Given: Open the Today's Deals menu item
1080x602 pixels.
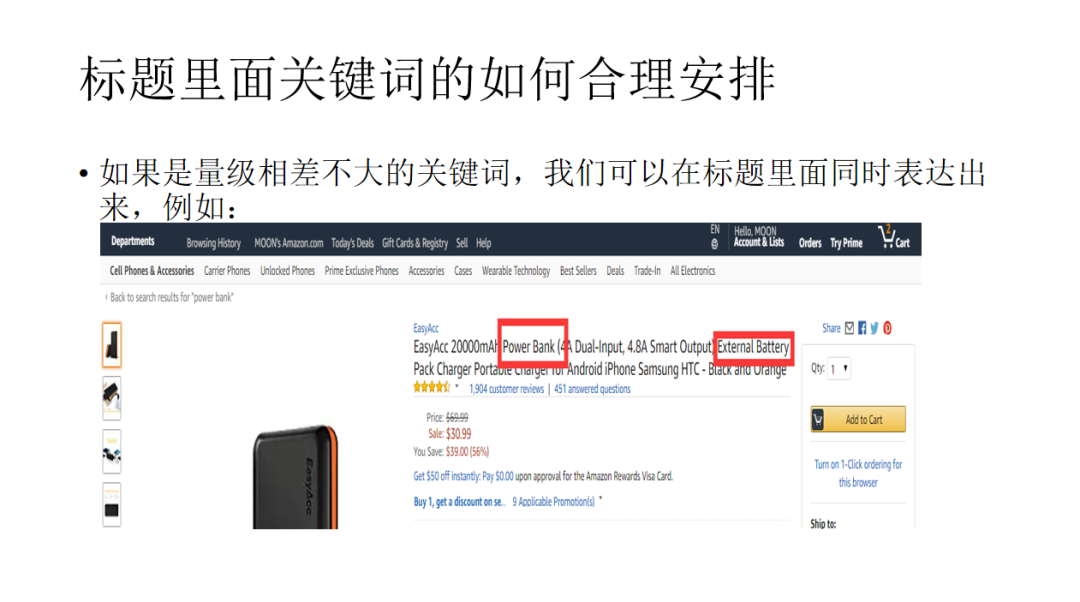Looking at the screenshot, I should point(352,243).
